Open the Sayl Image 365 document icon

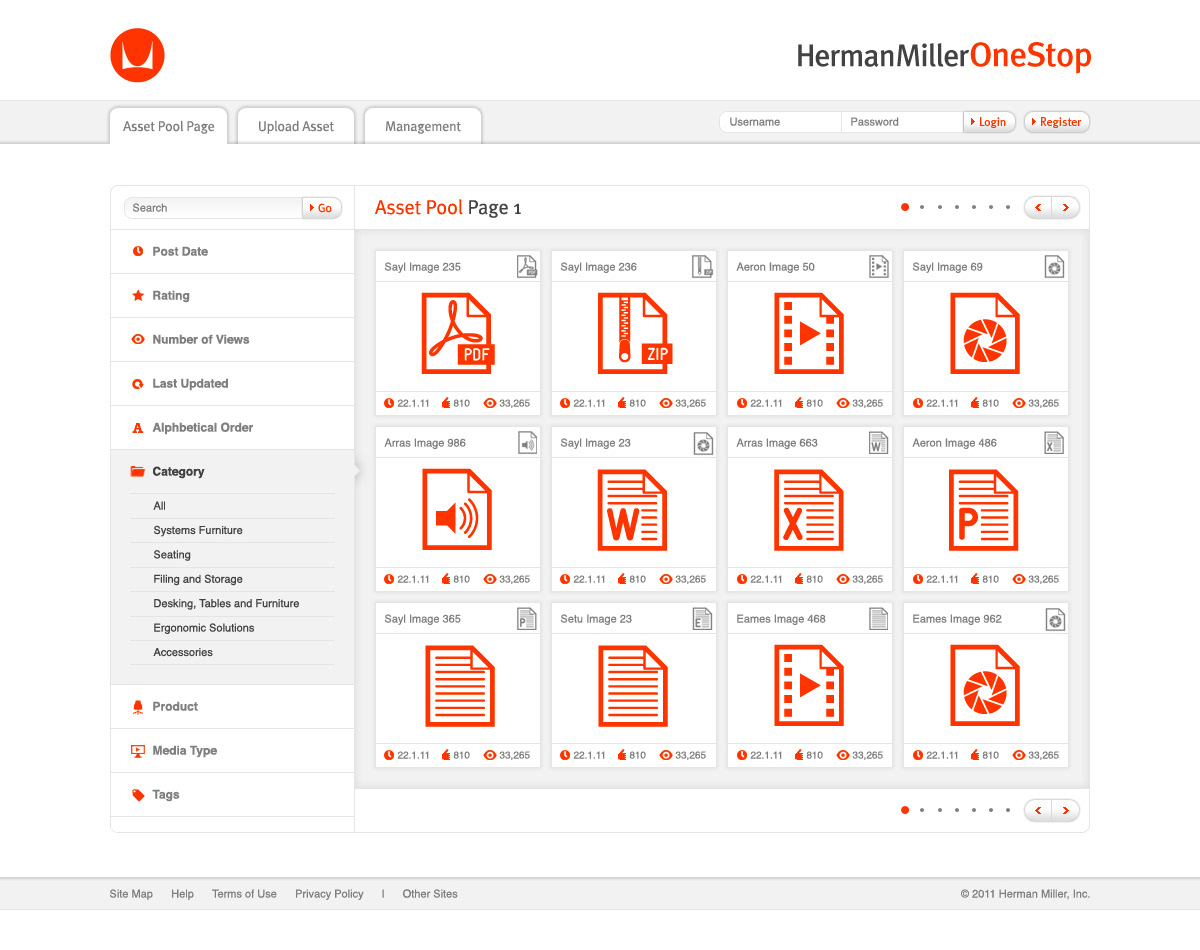pos(458,685)
